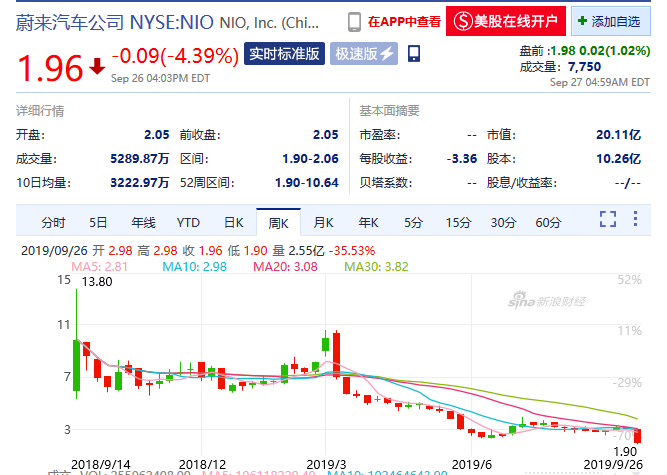The image size is (667, 475).
Task: Click the 基本面摘要 section heading
Action: [389, 111]
